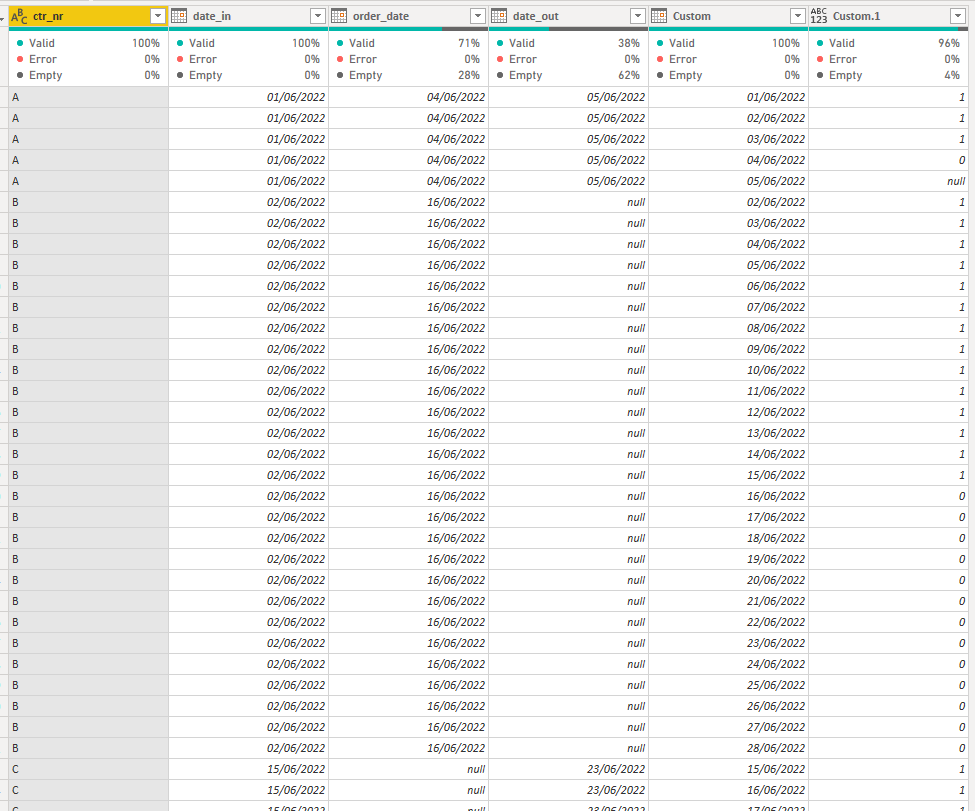The height and width of the screenshot is (811, 975).
Task: Open the ctr_nr column filter dropdown
Action: point(158,16)
